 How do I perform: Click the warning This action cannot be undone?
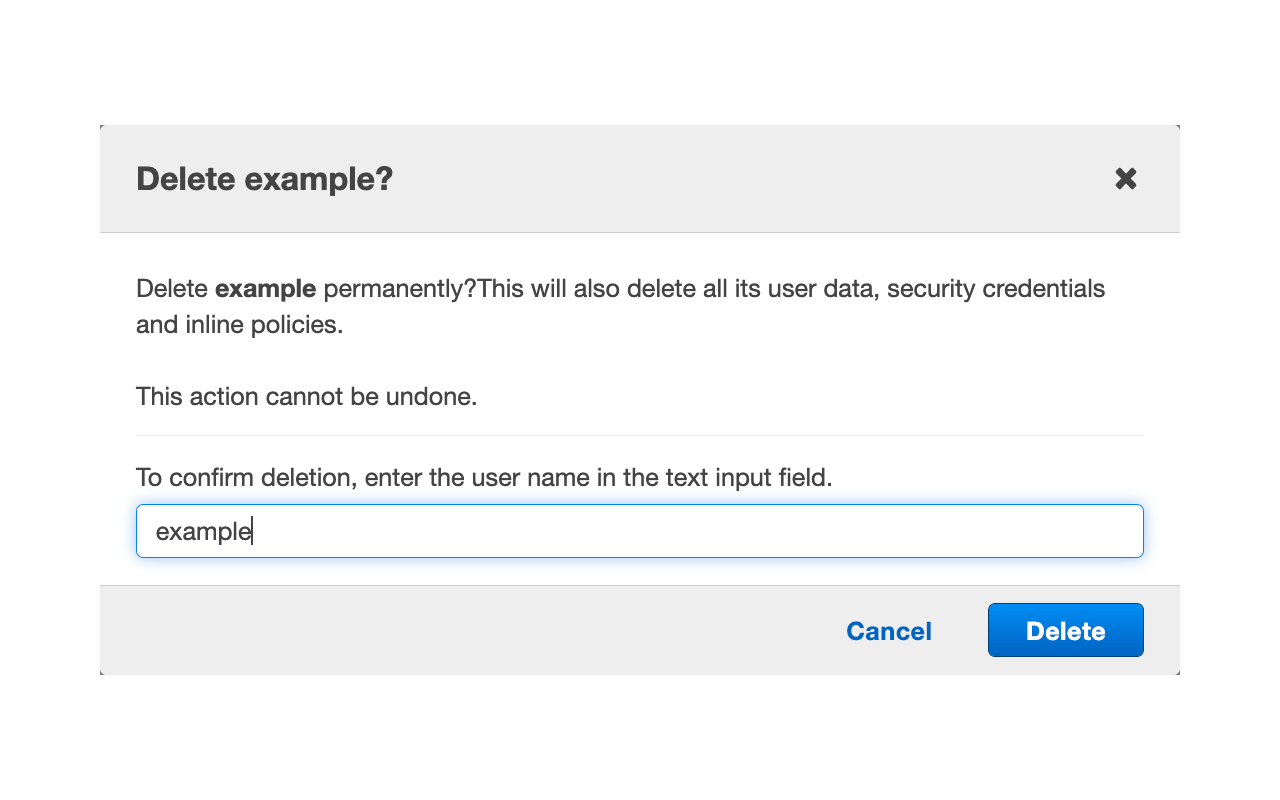[307, 396]
